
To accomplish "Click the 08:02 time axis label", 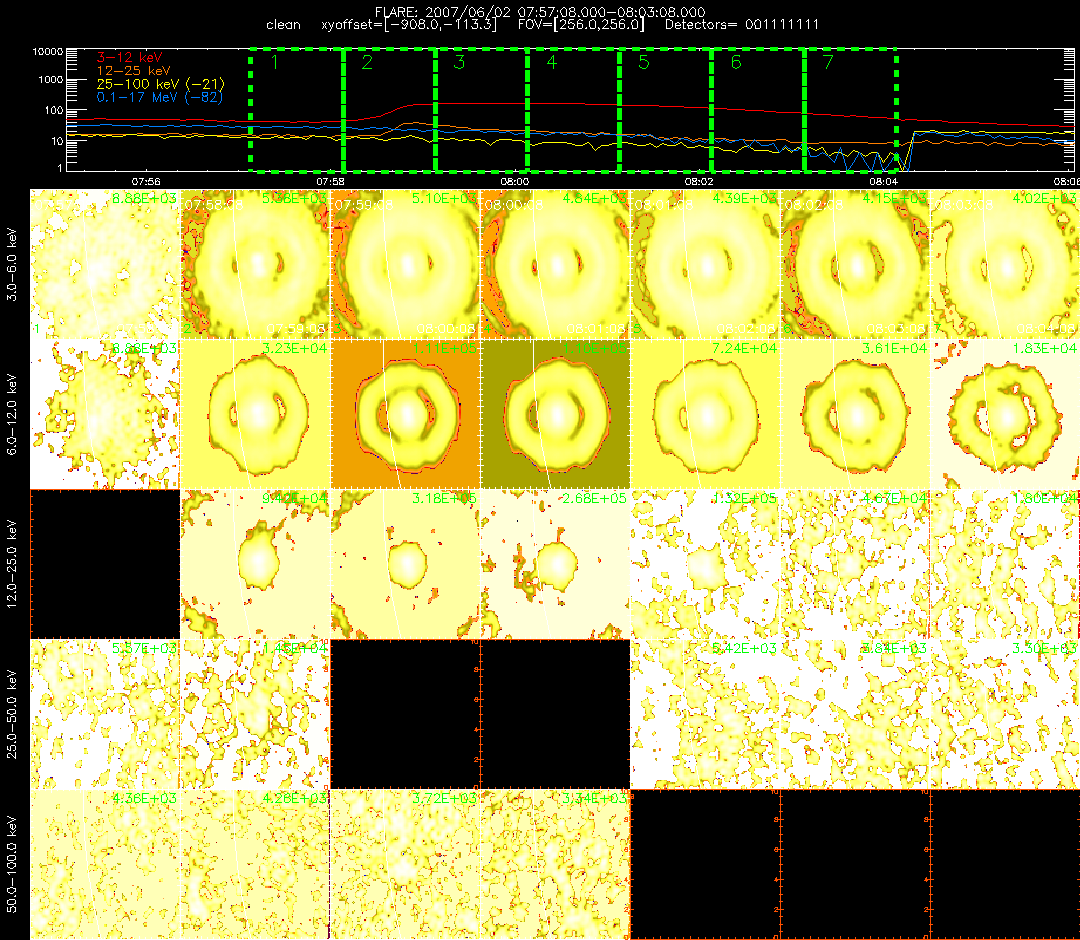I will (x=699, y=182).
